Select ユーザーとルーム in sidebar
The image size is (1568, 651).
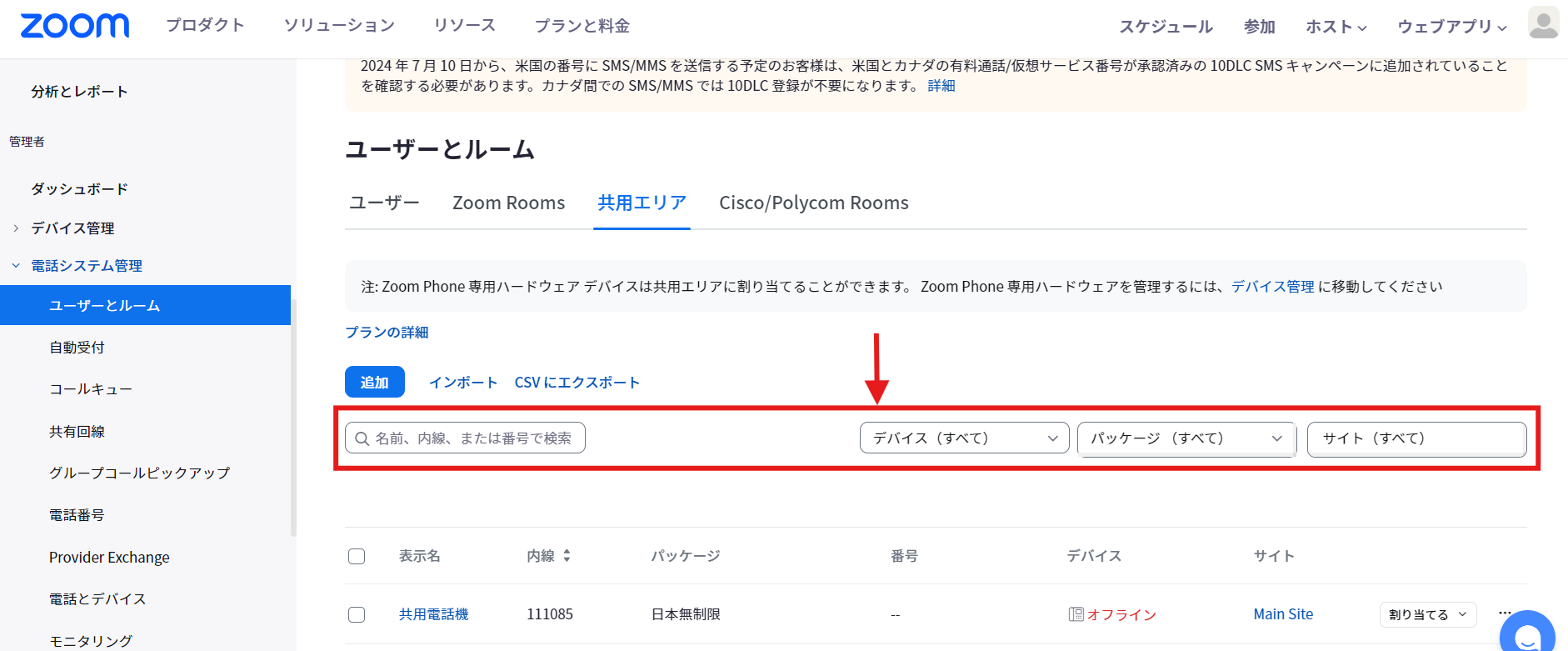(145, 305)
